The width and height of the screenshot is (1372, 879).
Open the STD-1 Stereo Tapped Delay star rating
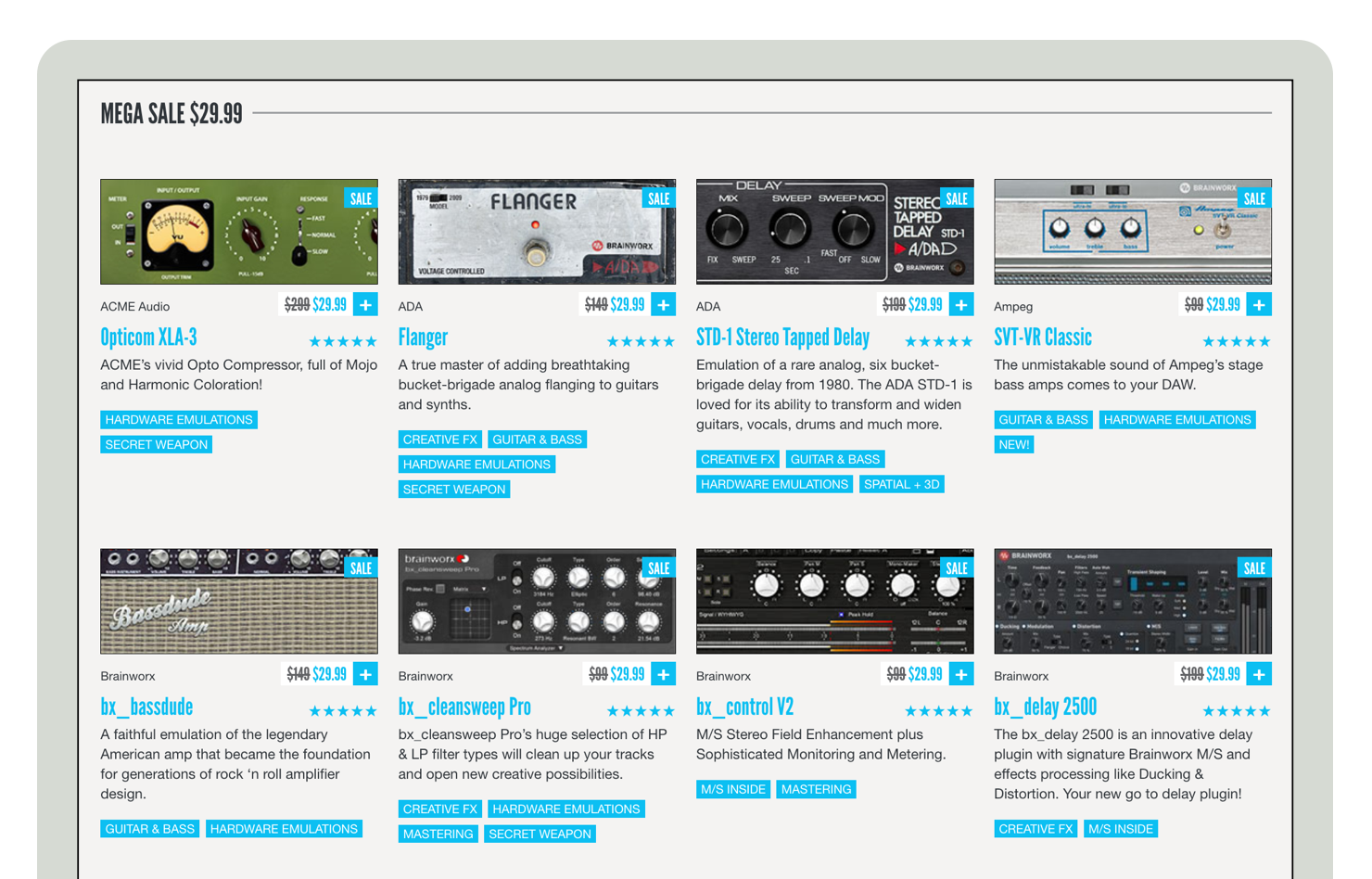click(x=939, y=341)
